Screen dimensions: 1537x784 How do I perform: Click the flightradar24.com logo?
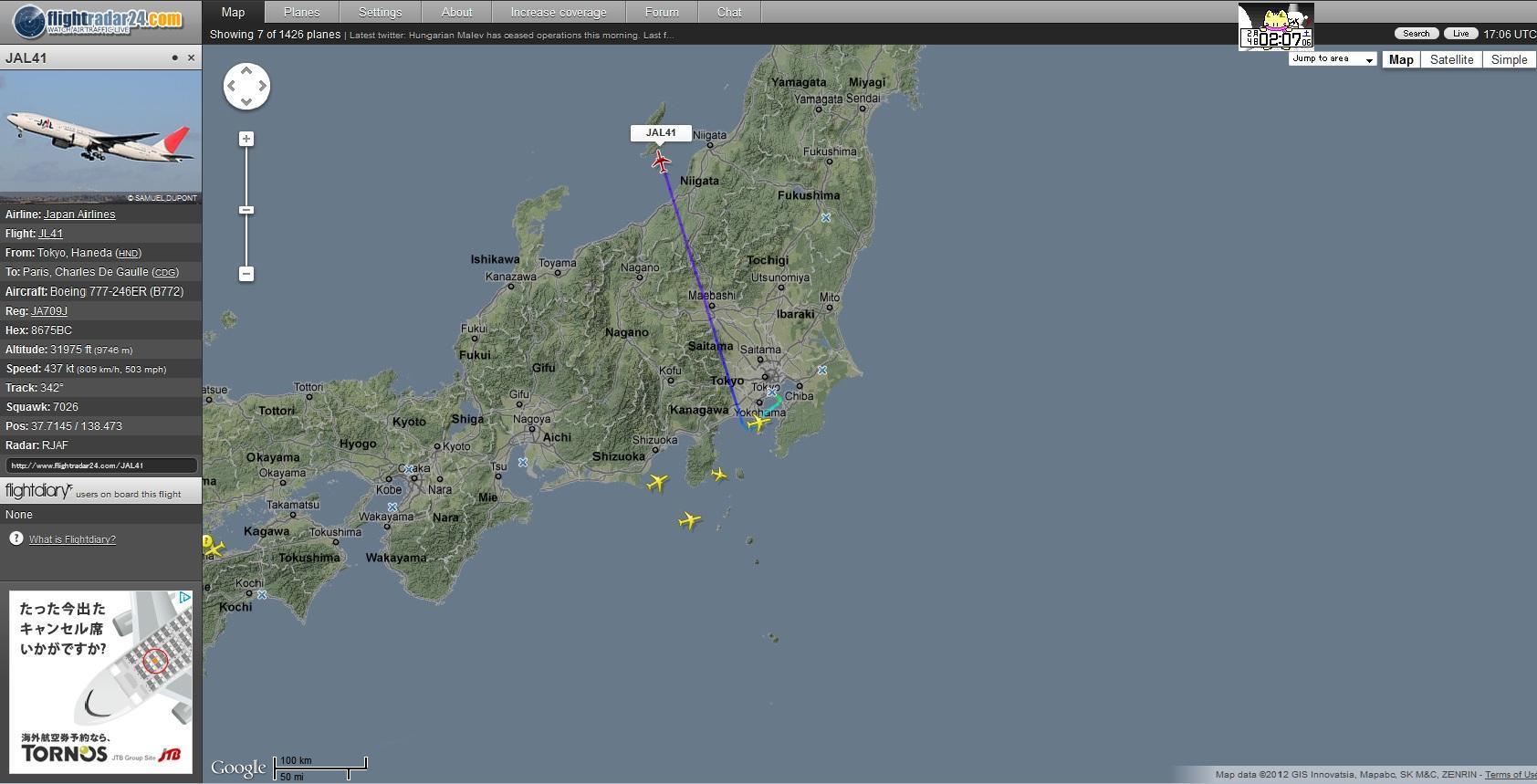coord(97,20)
